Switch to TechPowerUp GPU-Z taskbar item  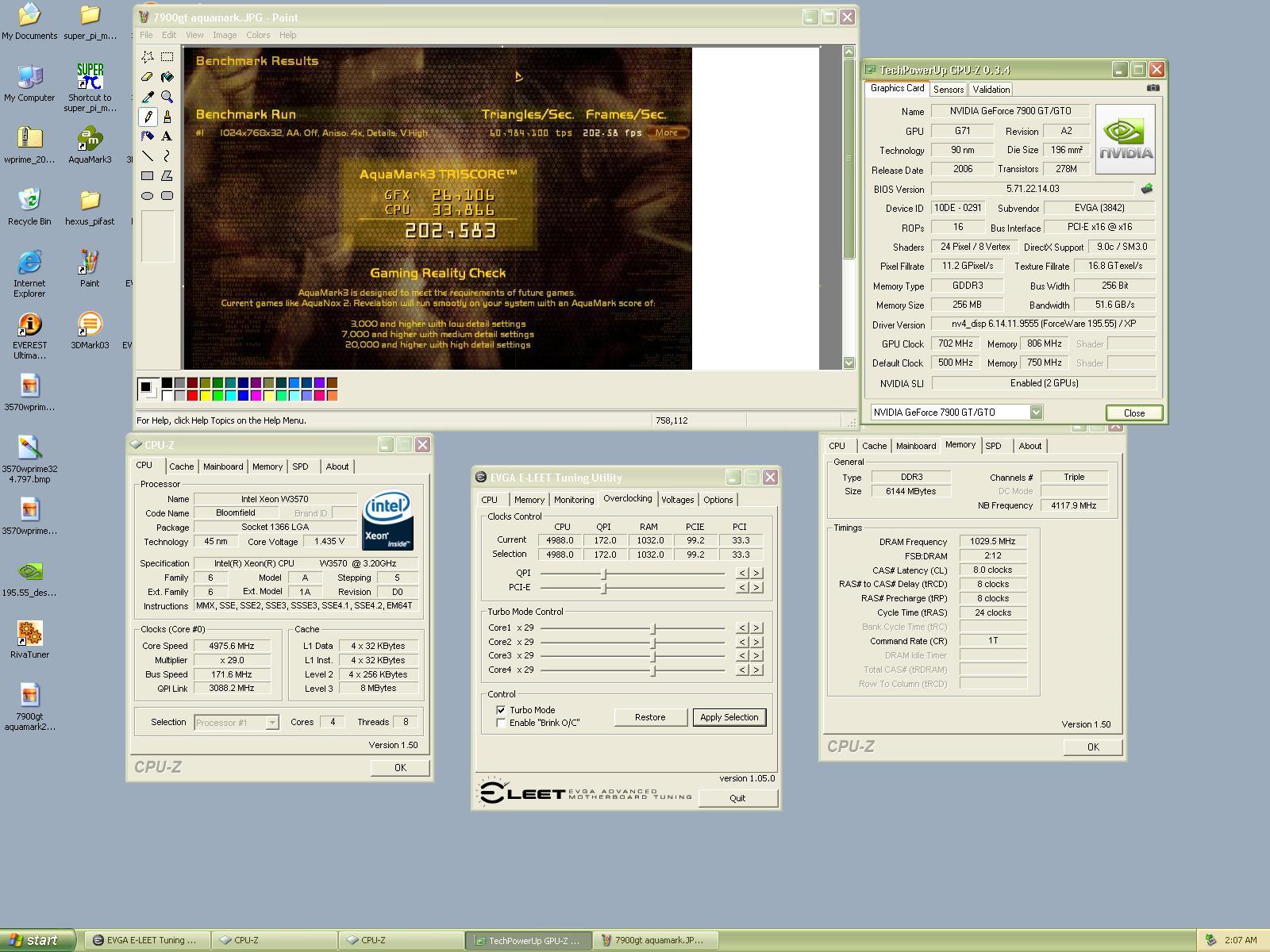click(529, 940)
